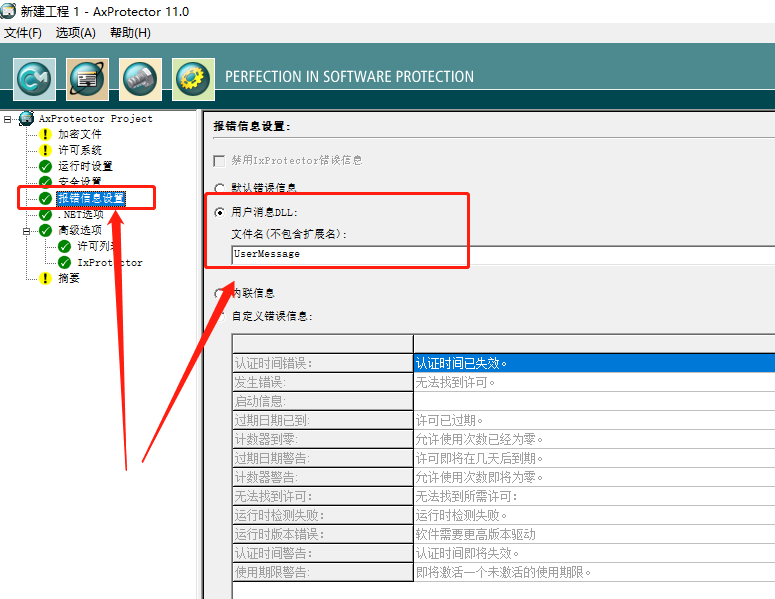Open the 帮助(H) menu
Image resolution: width=775 pixels, height=599 pixels.
(130, 33)
